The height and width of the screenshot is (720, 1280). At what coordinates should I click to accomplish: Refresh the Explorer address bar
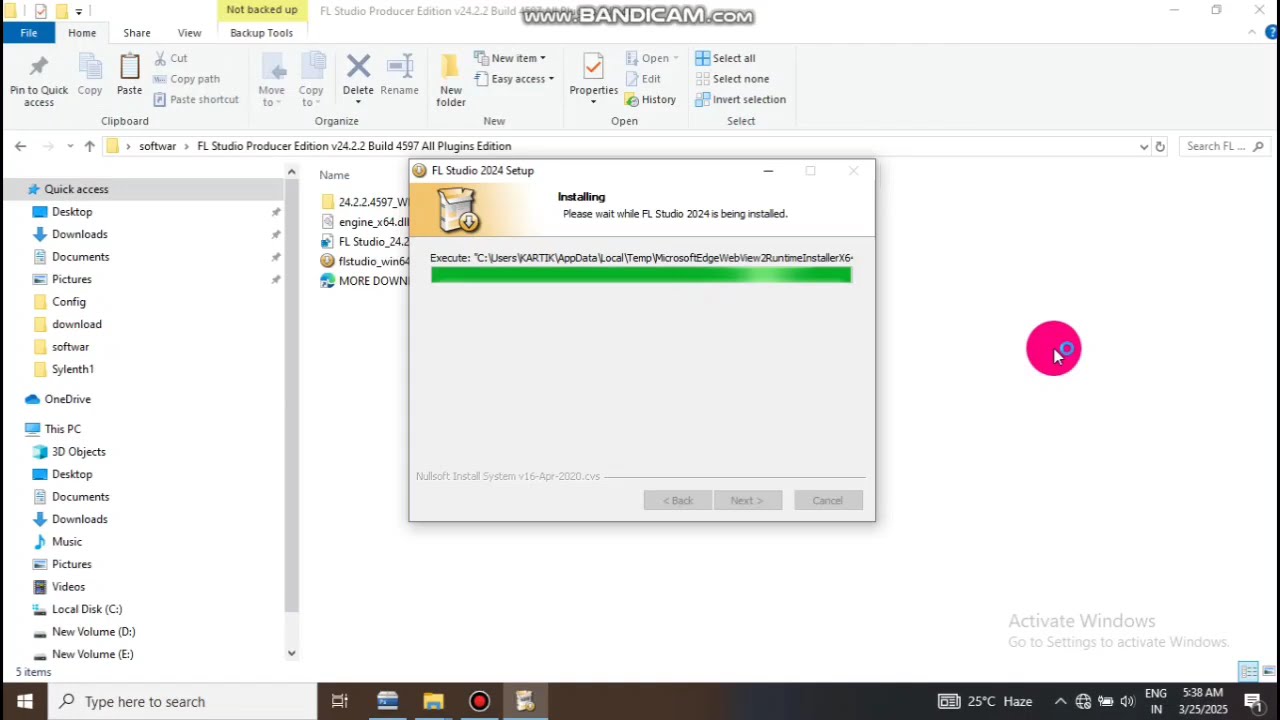click(1160, 146)
